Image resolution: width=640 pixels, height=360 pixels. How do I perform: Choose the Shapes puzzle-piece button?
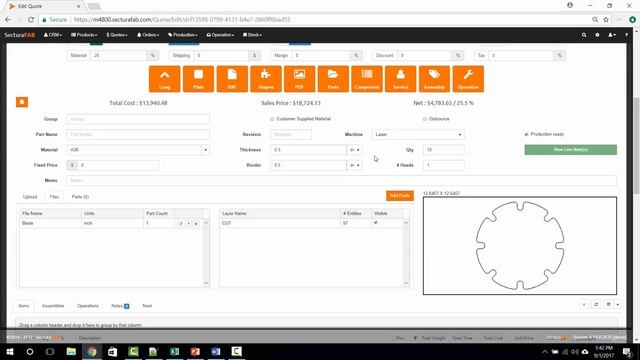coord(266,79)
